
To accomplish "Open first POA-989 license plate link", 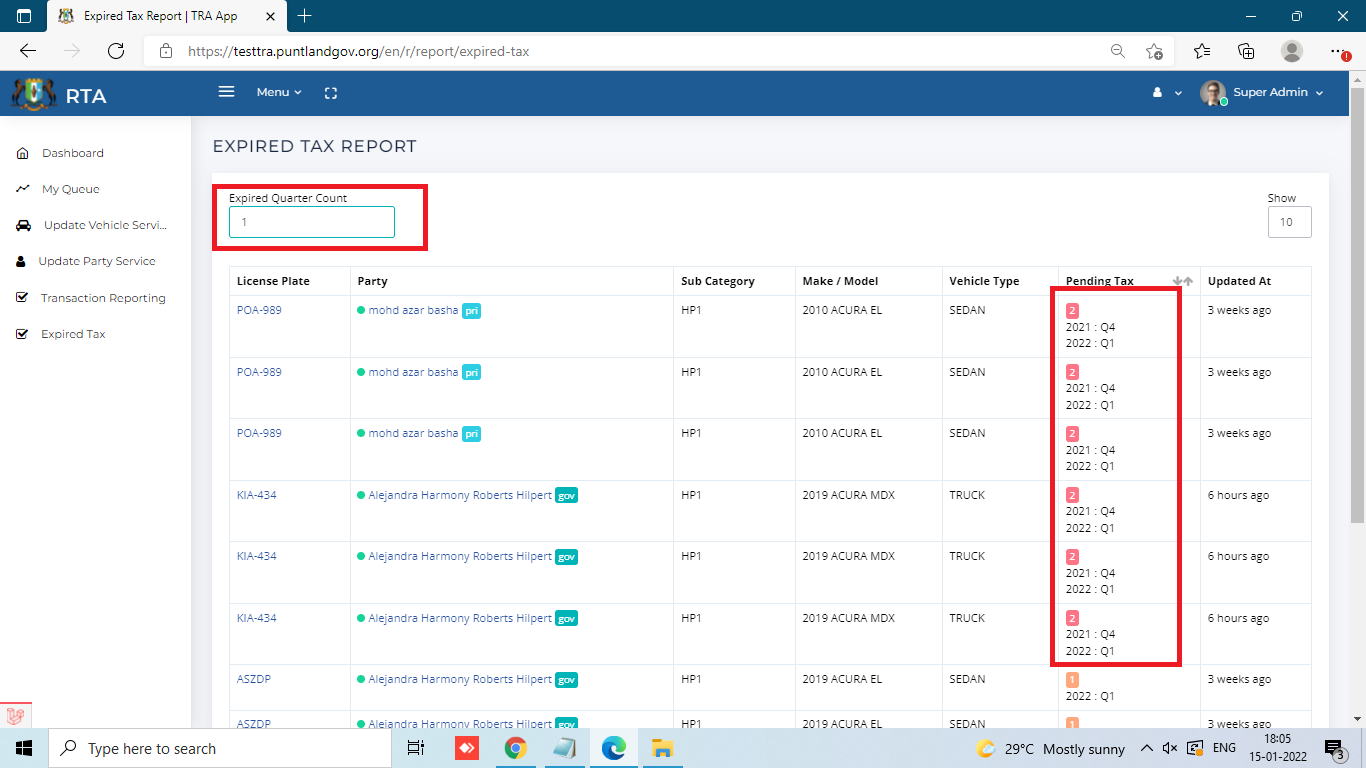I will point(259,310).
